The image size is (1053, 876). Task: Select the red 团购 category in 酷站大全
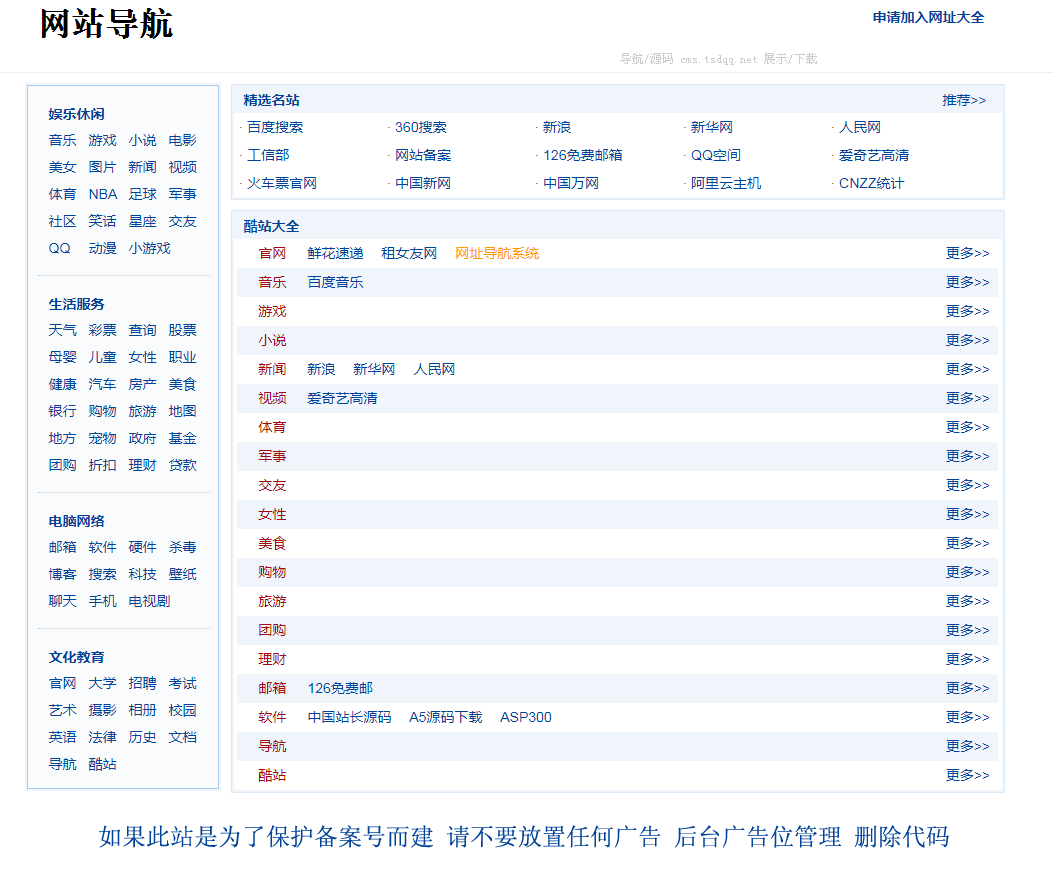coord(272,630)
